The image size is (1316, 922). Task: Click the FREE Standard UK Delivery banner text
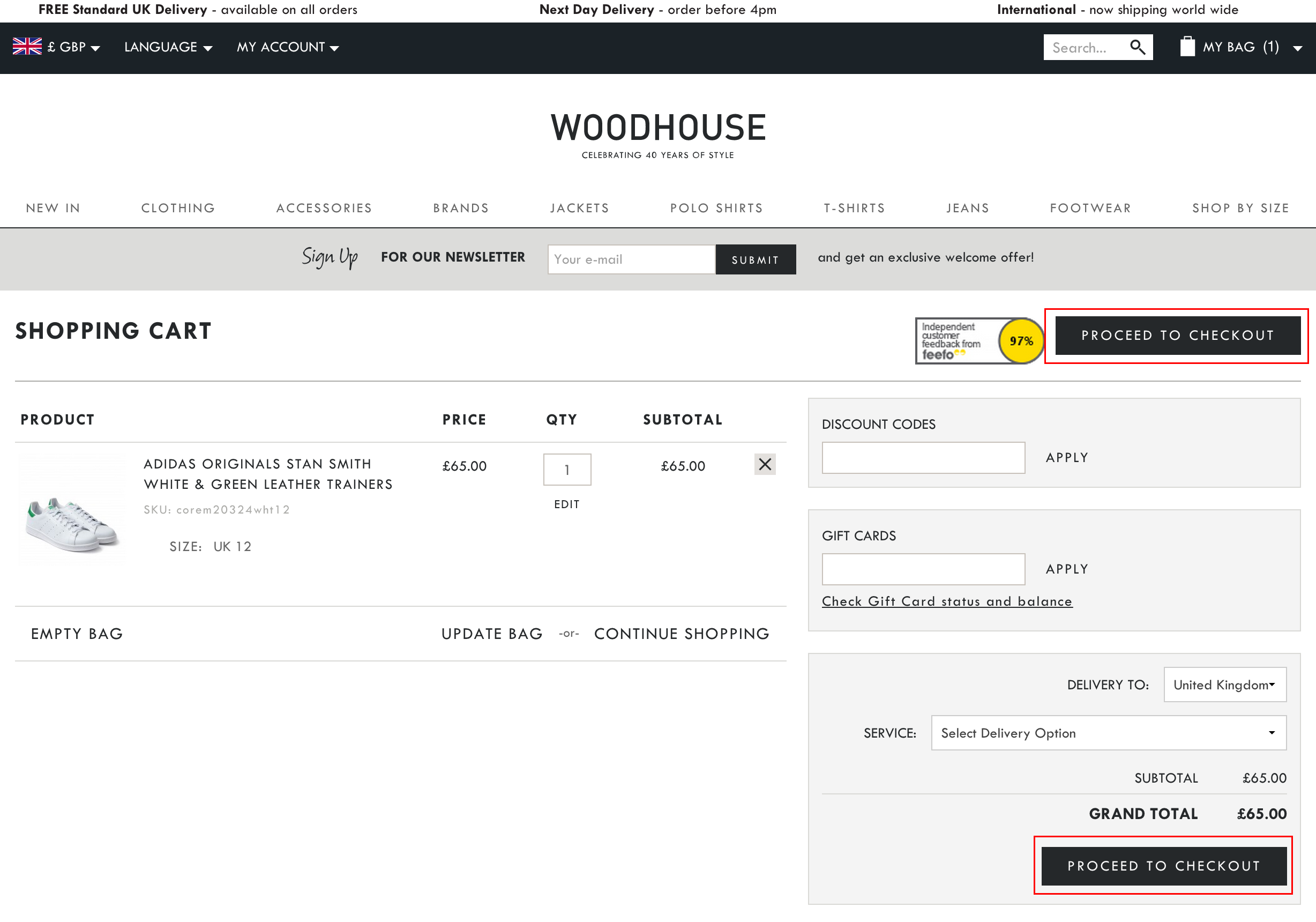tap(198, 10)
